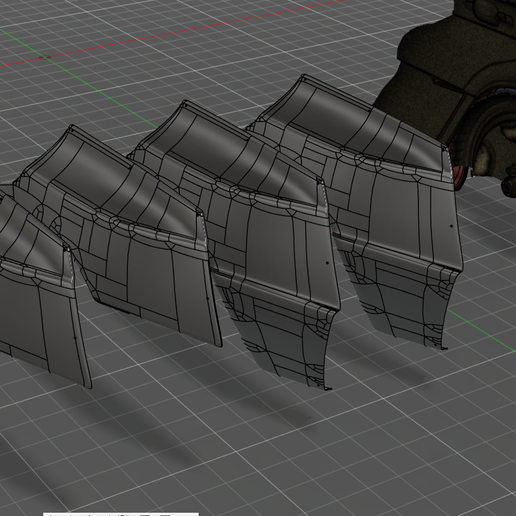This screenshot has width=516, height=516.
Task: Click the bottom edge toolbar strip
Action: click(121, 514)
